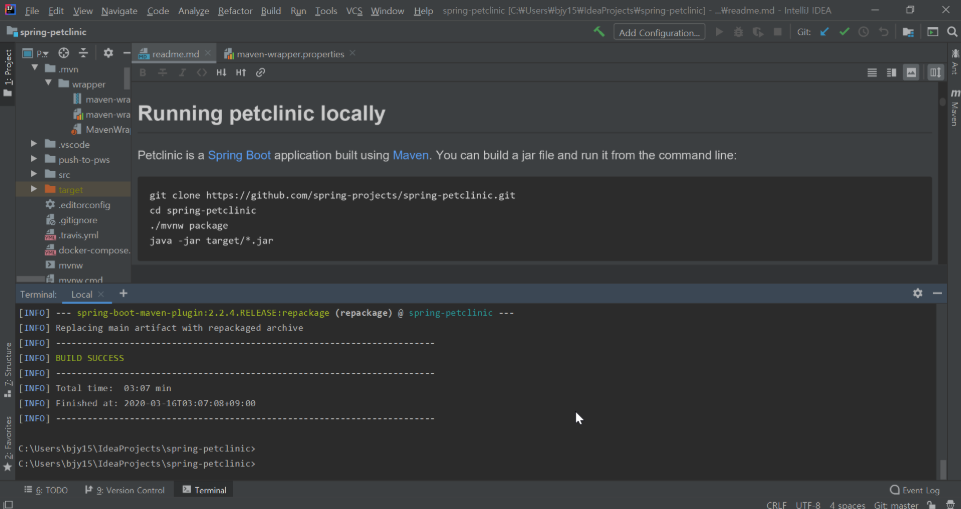Click the green Build Project hammer icon
Screen dimensions: 961x509
(x=599, y=32)
